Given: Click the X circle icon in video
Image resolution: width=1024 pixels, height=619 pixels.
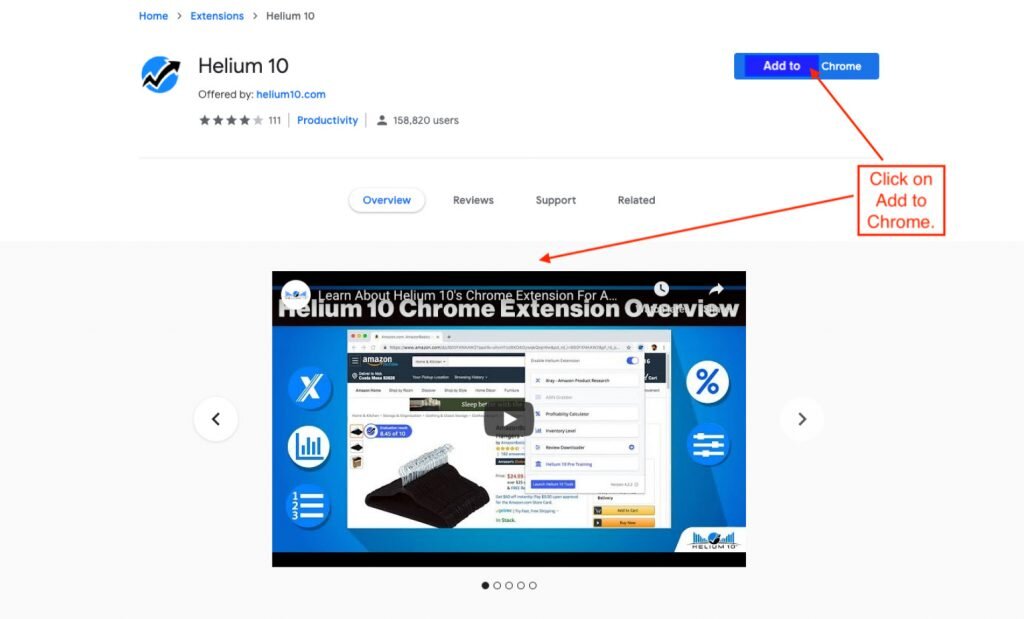Looking at the screenshot, I should coord(309,387).
